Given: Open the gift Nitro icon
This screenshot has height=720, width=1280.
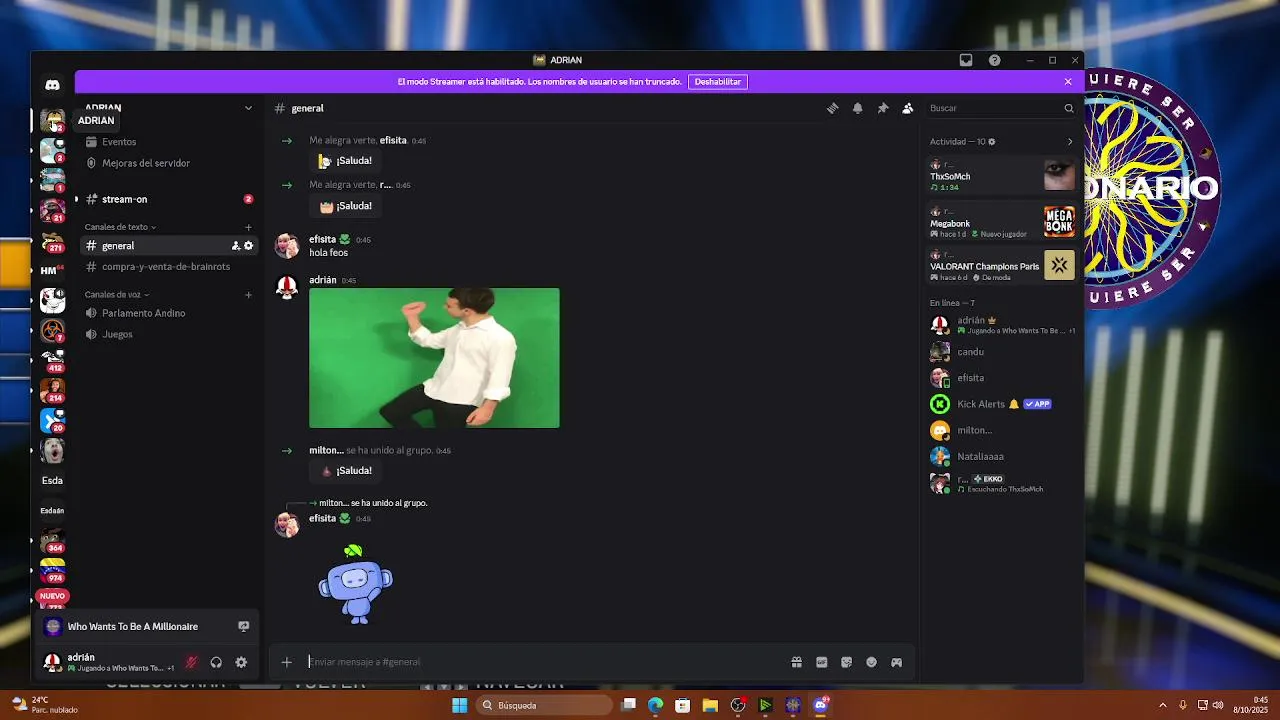Looking at the screenshot, I should [796, 662].
